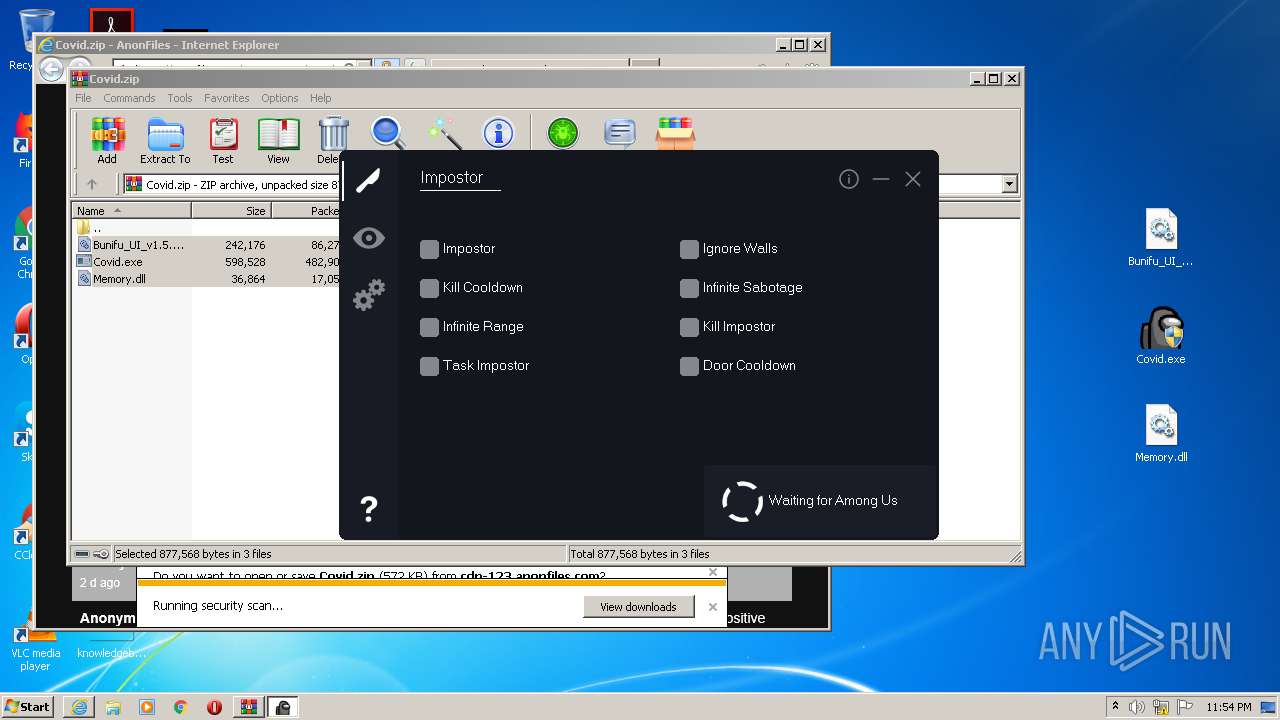Sort file list by Packed column
Viewport: 1280px width, 720px height.
[x=306, y=211]
